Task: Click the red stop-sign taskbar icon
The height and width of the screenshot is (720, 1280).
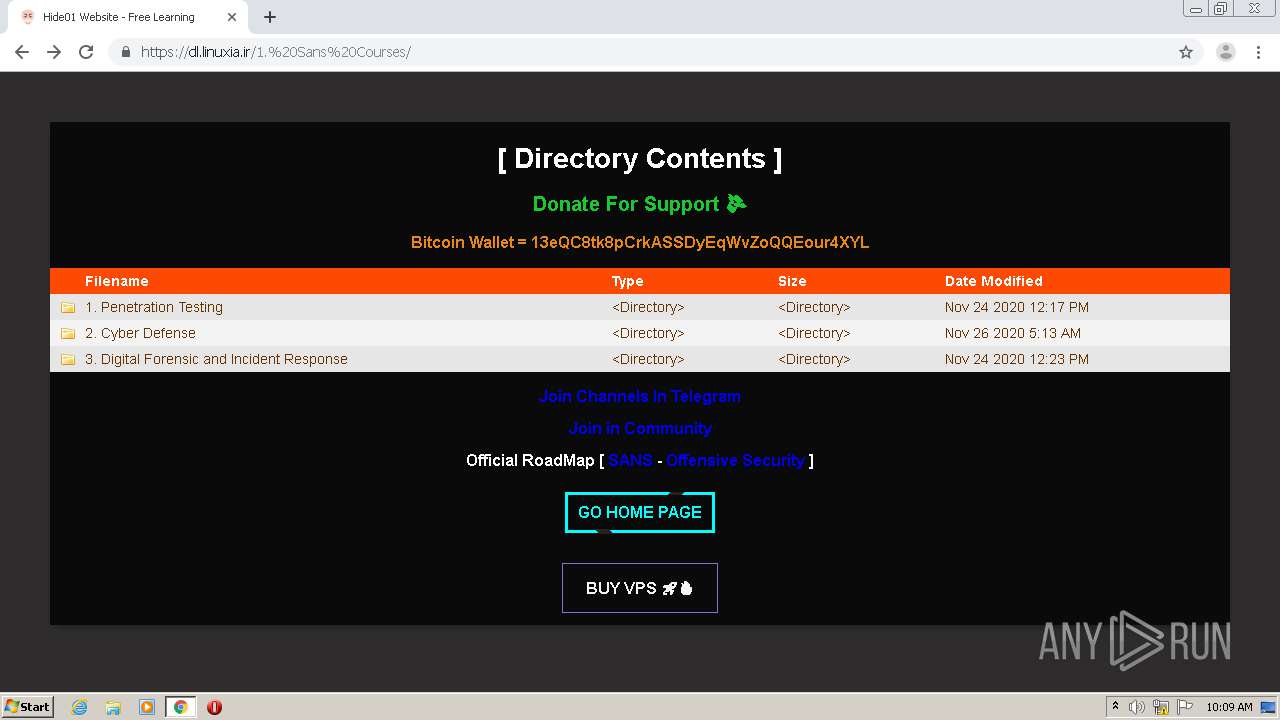Action: click(214, 707)
